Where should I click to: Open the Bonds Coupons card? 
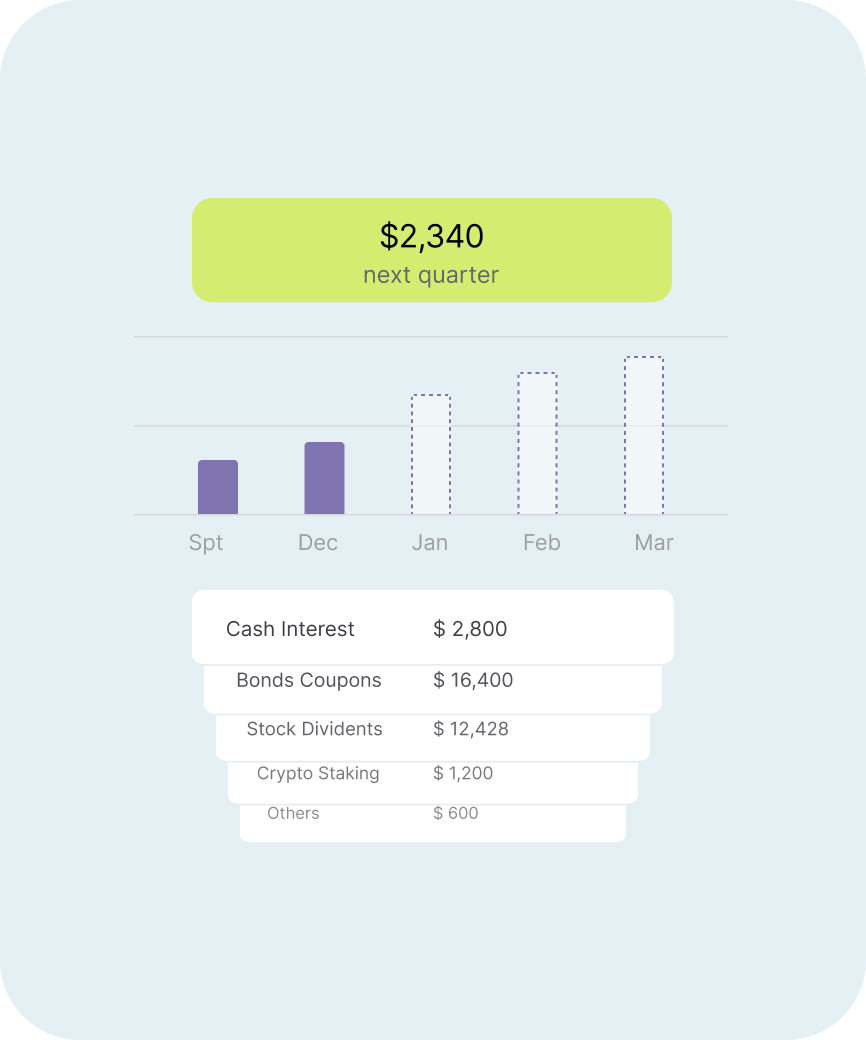[433, 689]
